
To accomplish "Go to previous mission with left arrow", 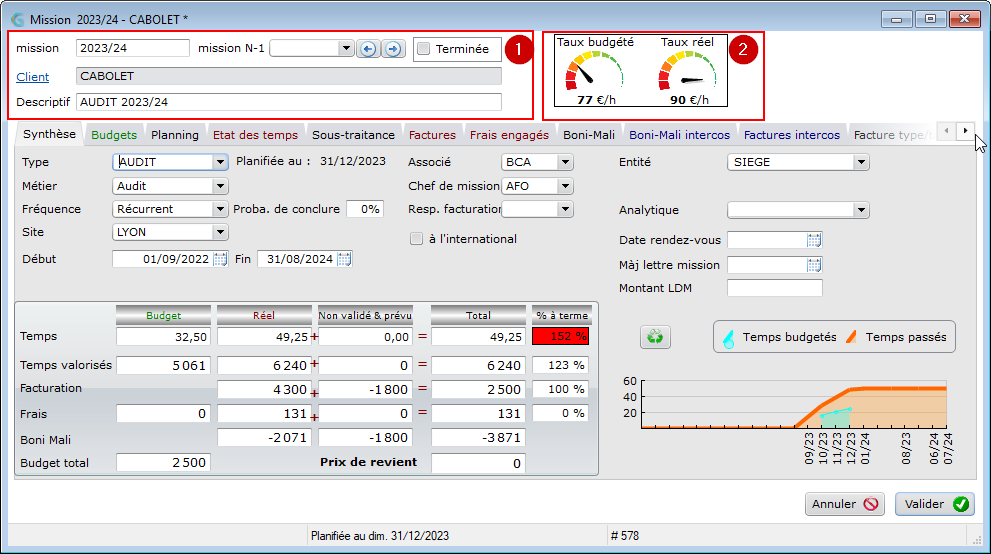I will [x=368, y=49].
